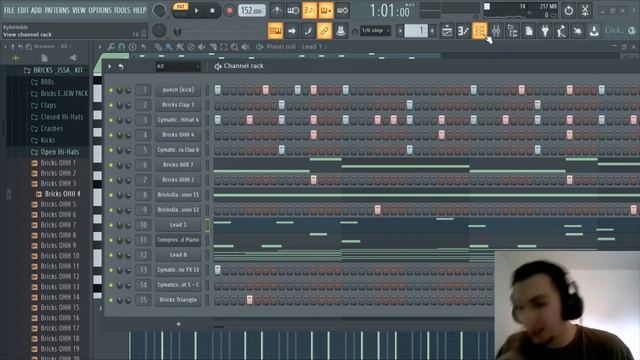Toggle the loop recording icon

342,11
